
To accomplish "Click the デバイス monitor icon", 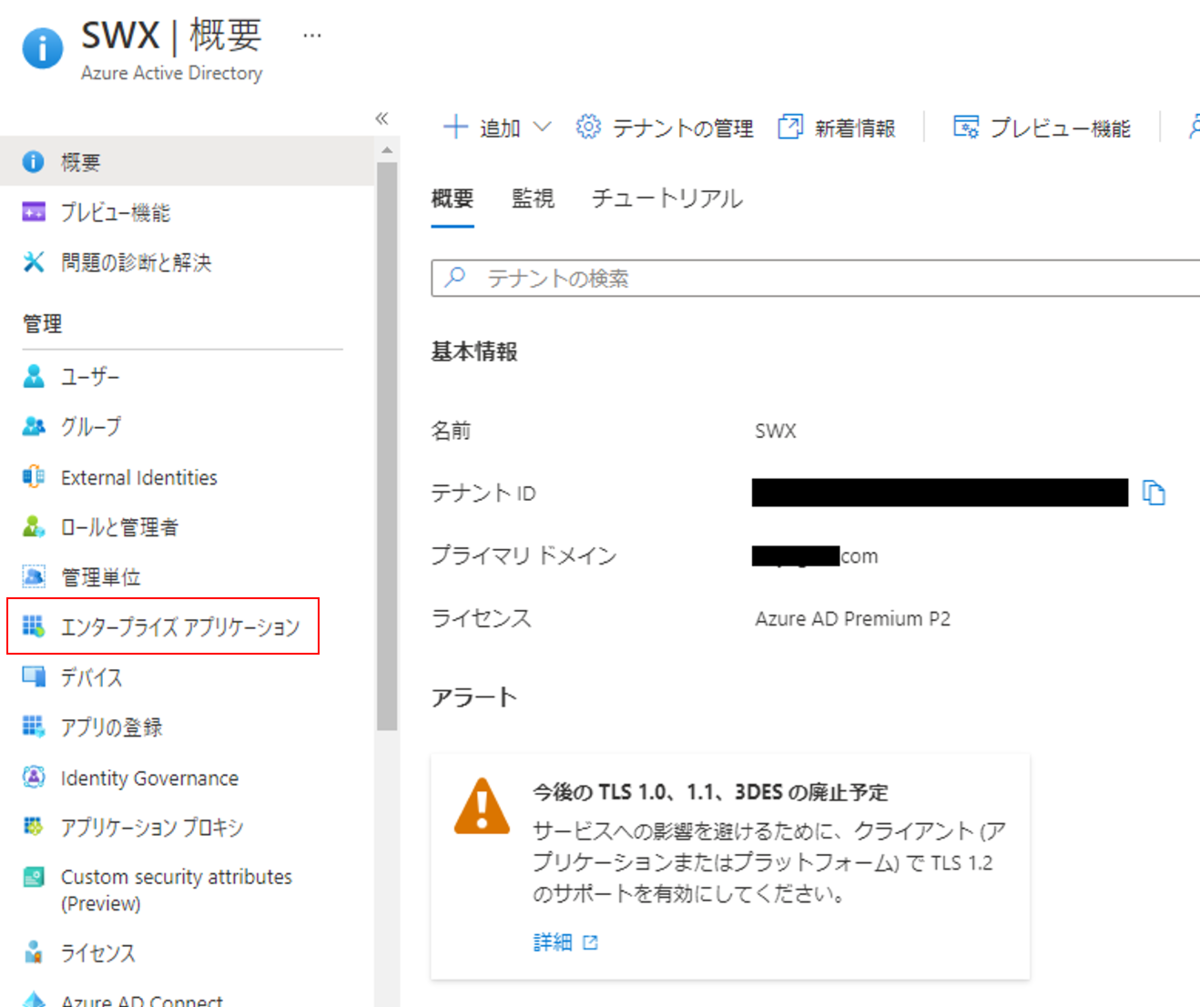I will coord(34,677).
